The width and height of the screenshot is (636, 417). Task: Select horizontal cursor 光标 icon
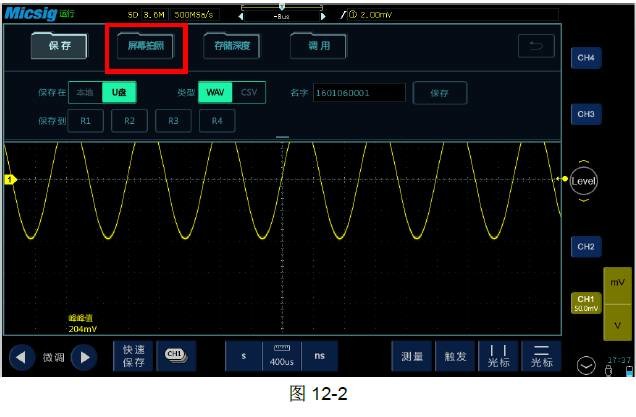tap(541, 356)
